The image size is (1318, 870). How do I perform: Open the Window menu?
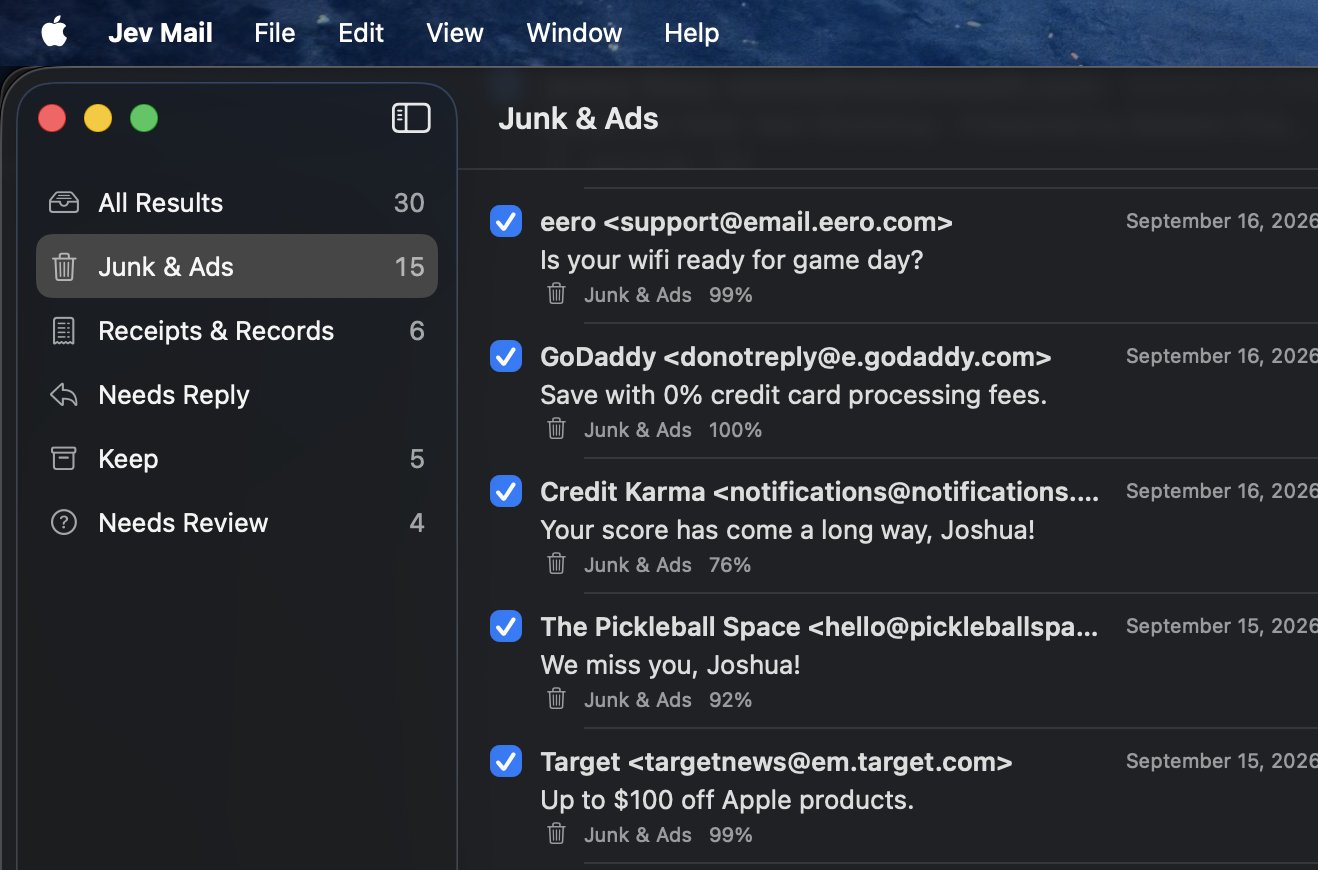pyautogui.click(x=574, y=33)
